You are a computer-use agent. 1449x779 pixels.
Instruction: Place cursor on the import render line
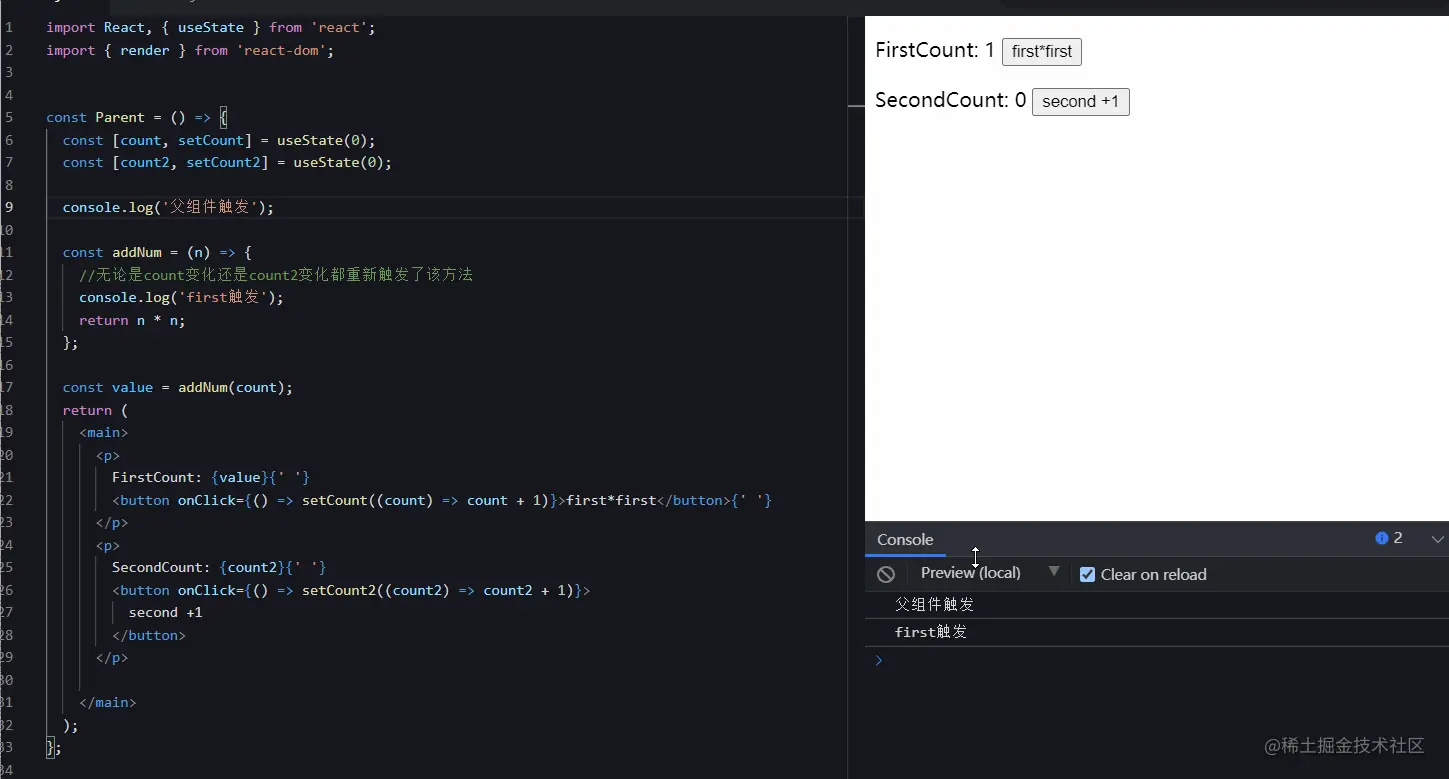[190, 50]
